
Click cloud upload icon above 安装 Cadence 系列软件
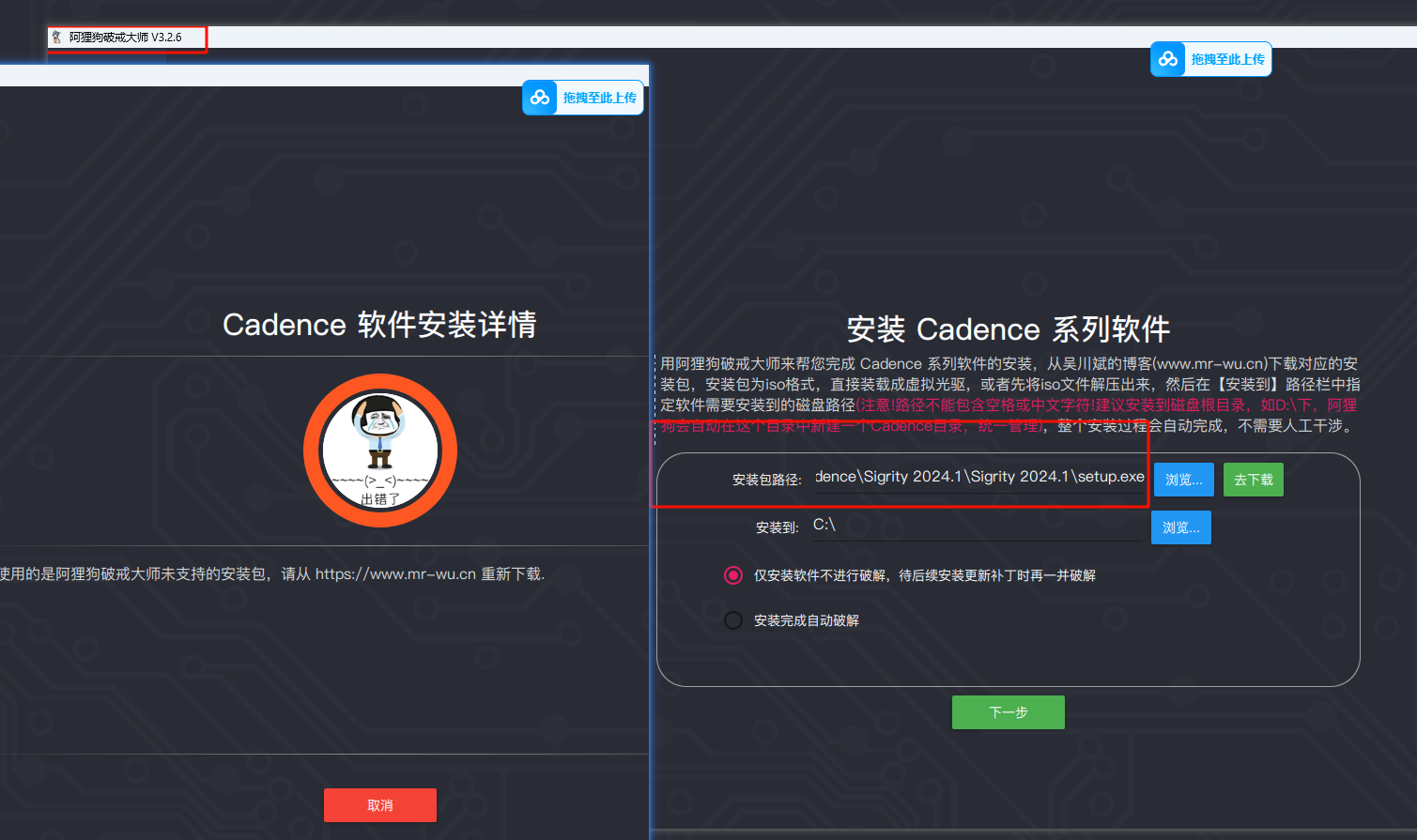coord(1168,59)
